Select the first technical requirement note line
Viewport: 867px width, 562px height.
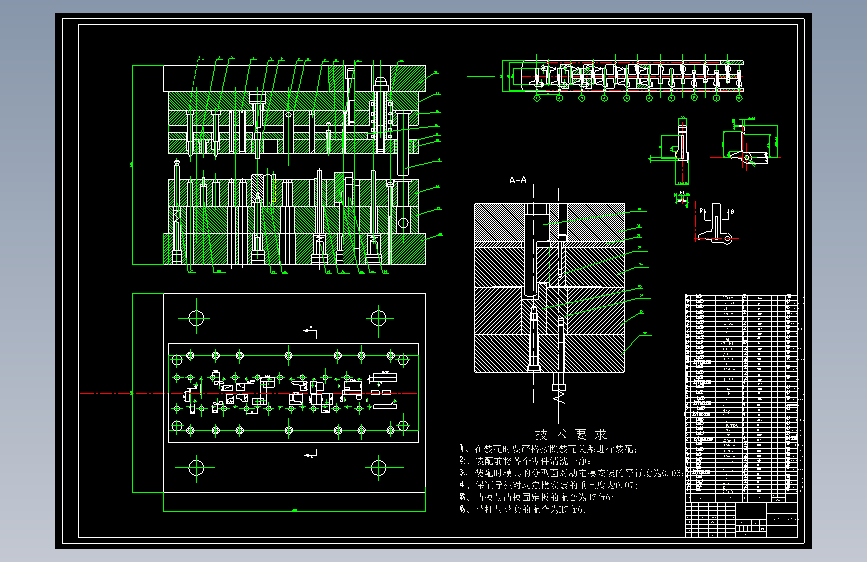548,449
